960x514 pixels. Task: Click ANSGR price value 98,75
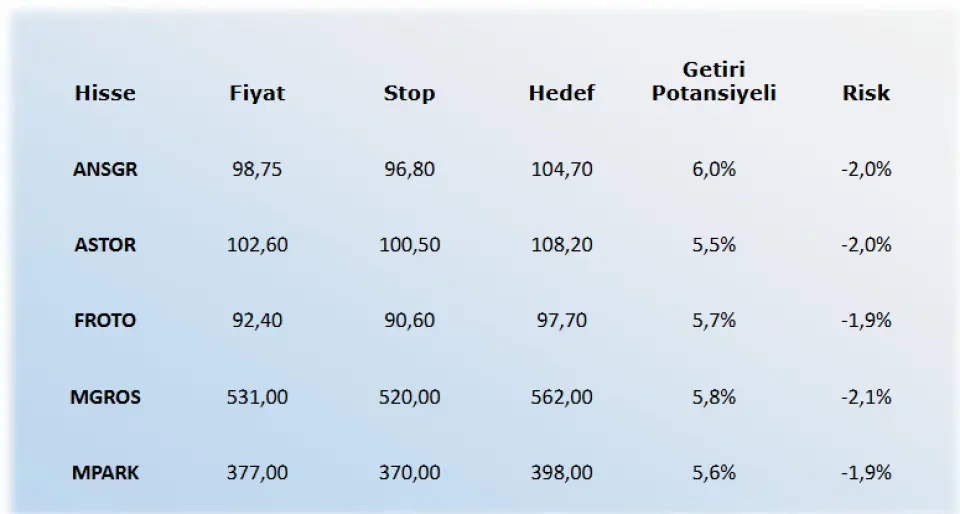(257, 169)
